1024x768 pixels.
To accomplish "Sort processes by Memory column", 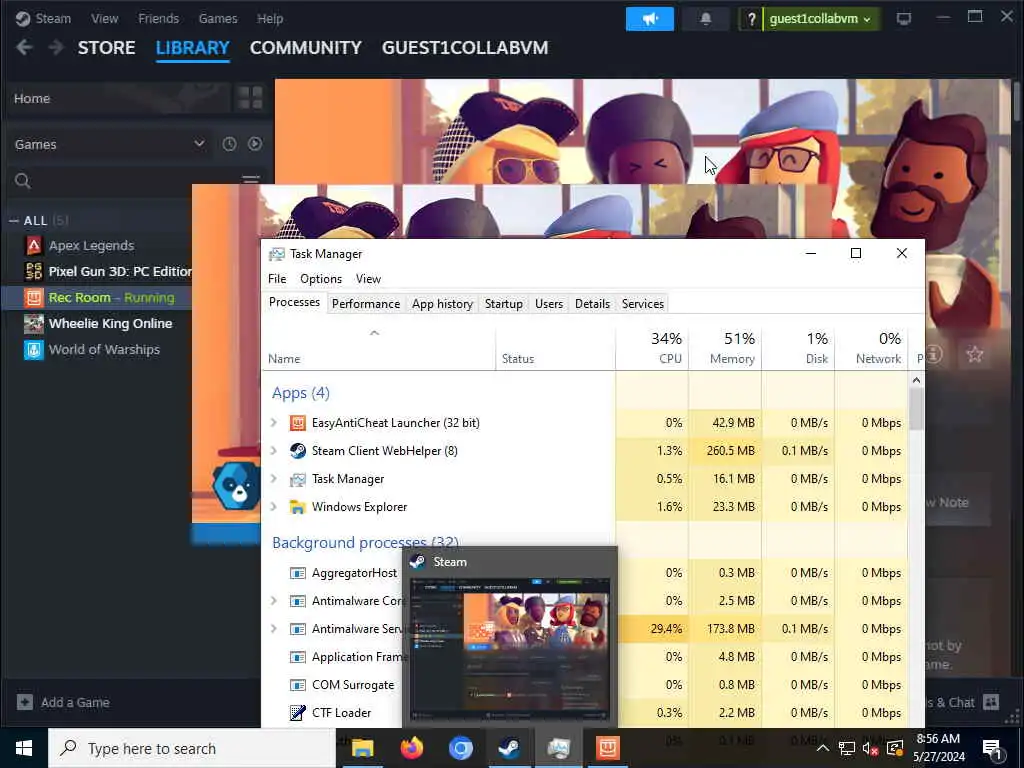I will tap(726, 348).
